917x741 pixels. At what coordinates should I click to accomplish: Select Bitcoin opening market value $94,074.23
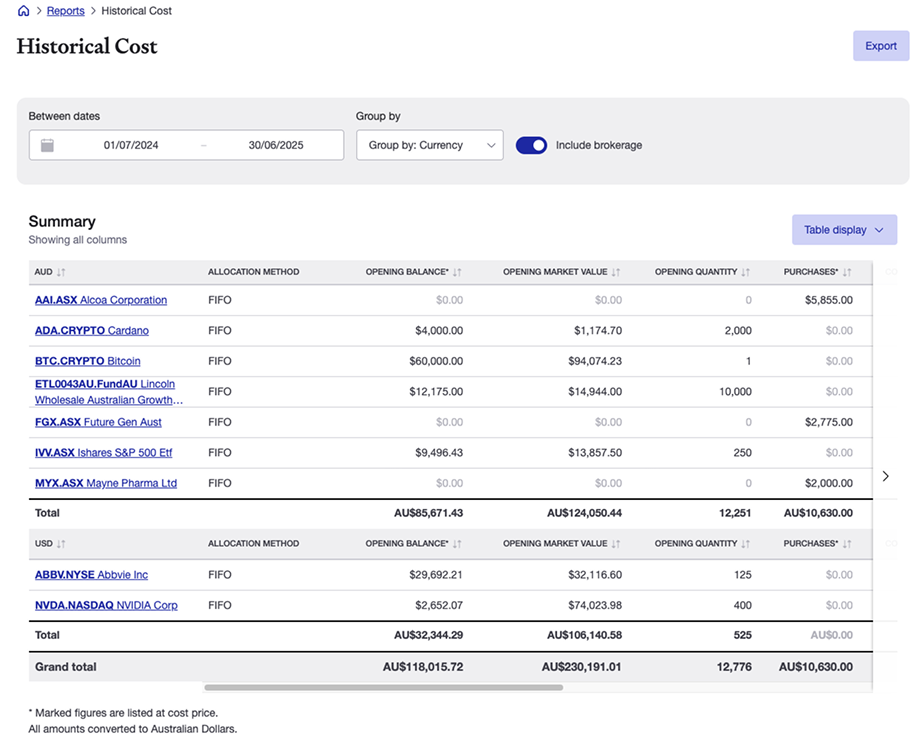[x=595, y=361]
